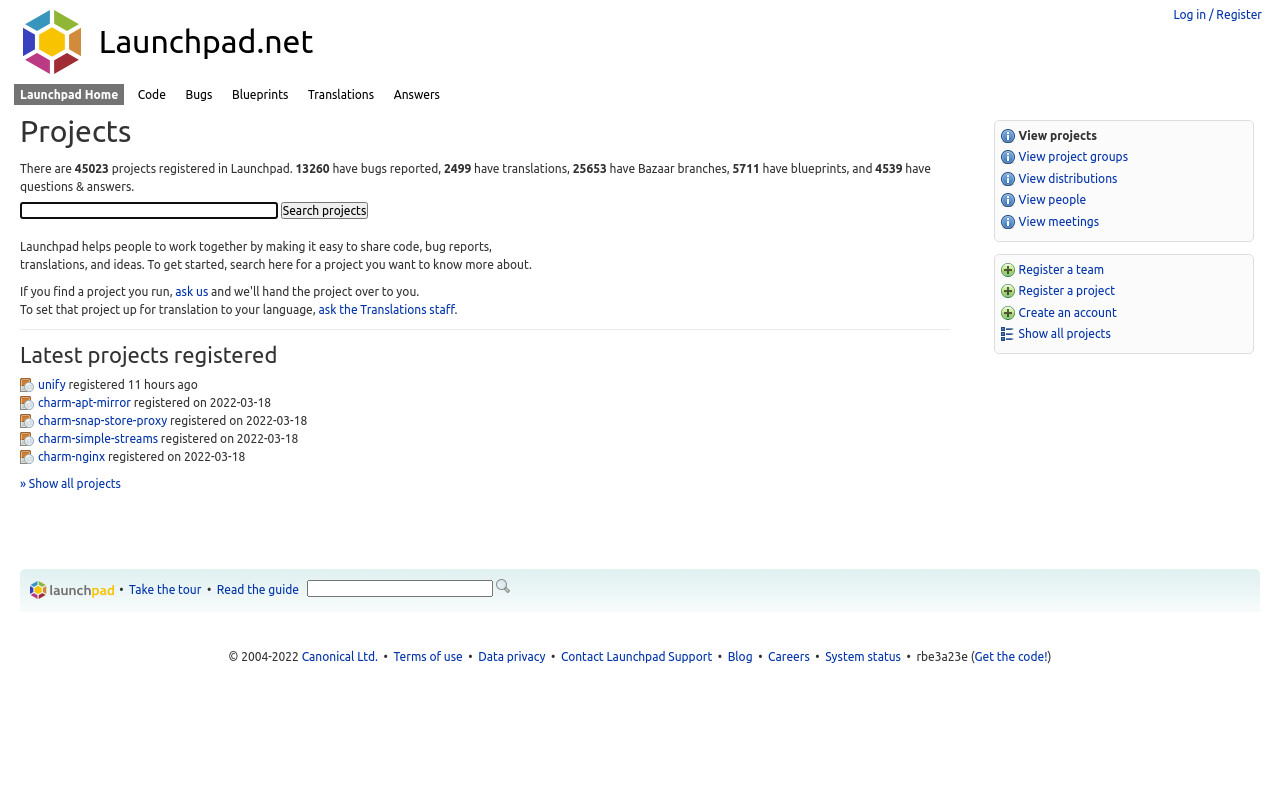Click the list icon beside Show all projects

click(x=1008, y=334)
